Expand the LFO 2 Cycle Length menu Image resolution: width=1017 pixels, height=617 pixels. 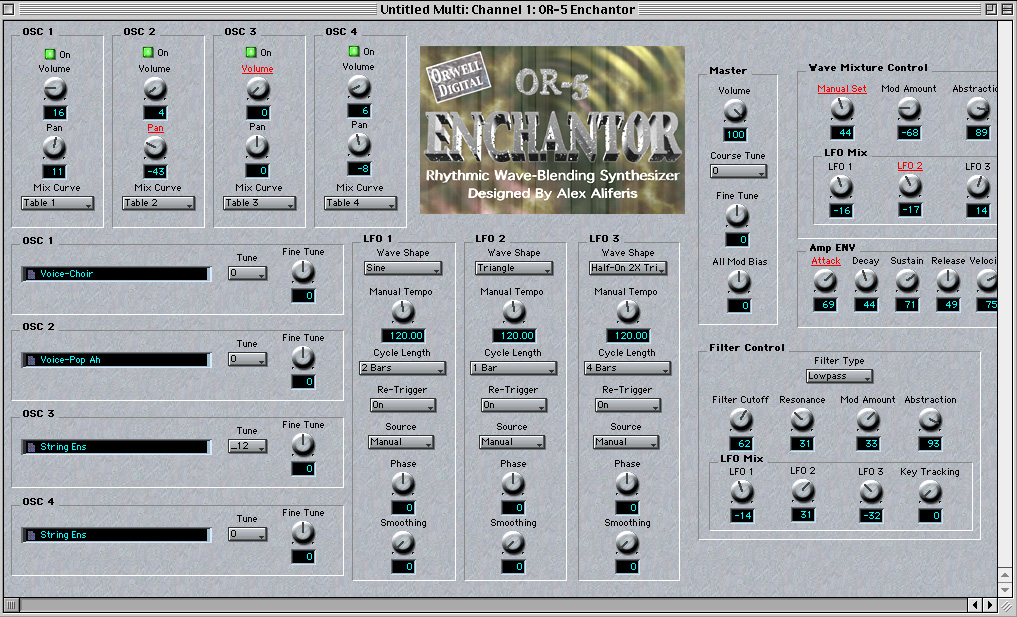click(512, 369)
